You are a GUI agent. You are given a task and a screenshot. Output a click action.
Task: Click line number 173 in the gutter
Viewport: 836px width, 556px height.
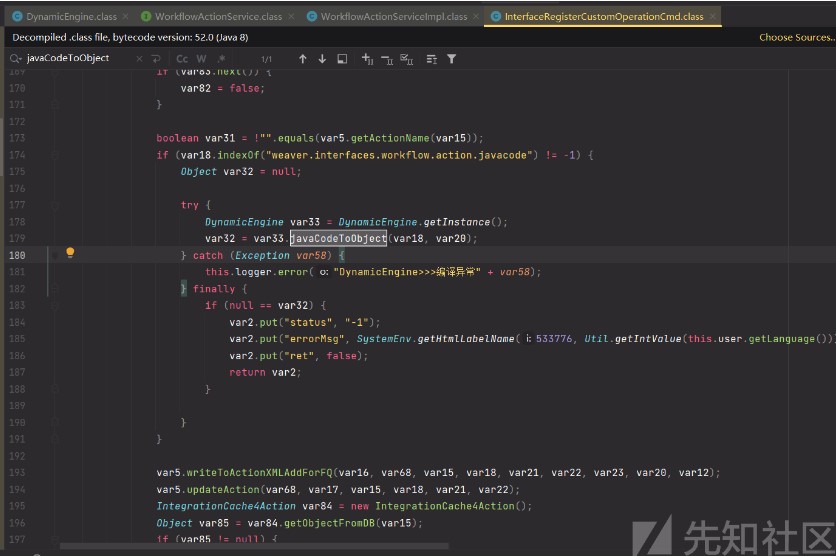[17, 138]
